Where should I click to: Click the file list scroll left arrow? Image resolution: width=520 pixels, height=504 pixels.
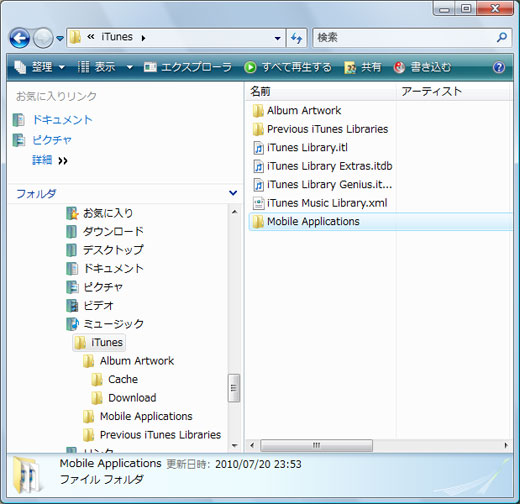pos(252,445)
